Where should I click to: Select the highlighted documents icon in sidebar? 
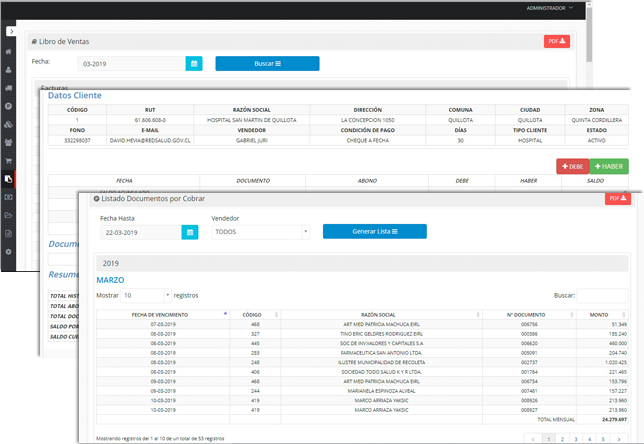tap(8, 179)
